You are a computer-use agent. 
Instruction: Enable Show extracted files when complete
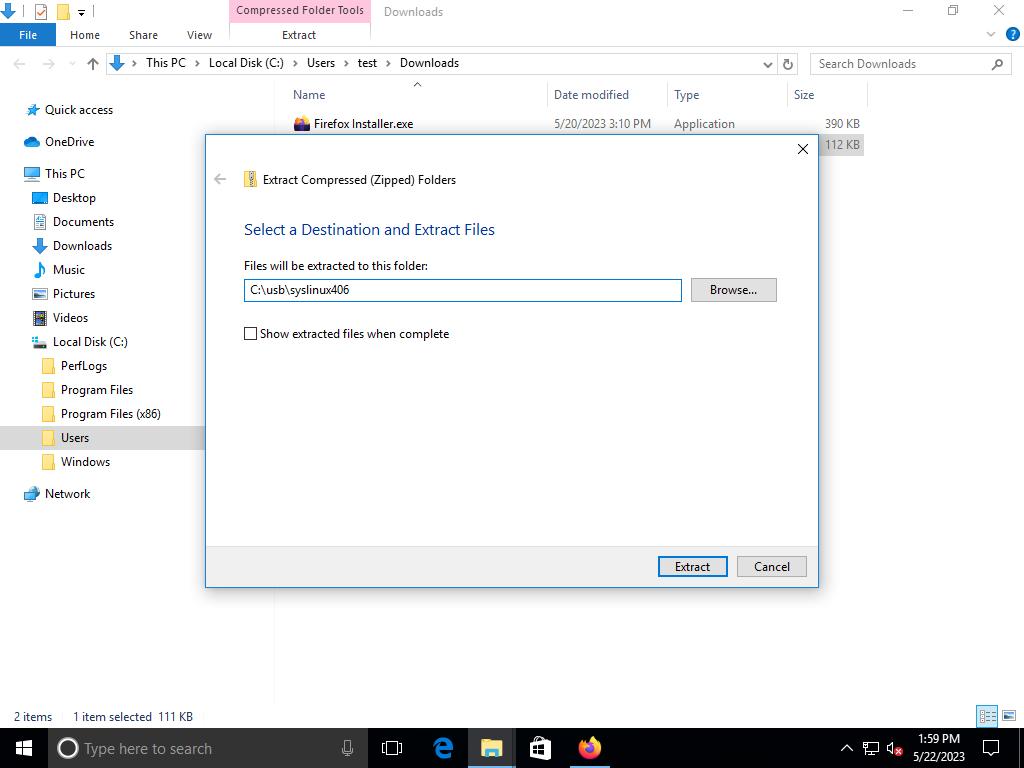pos(251,334)
